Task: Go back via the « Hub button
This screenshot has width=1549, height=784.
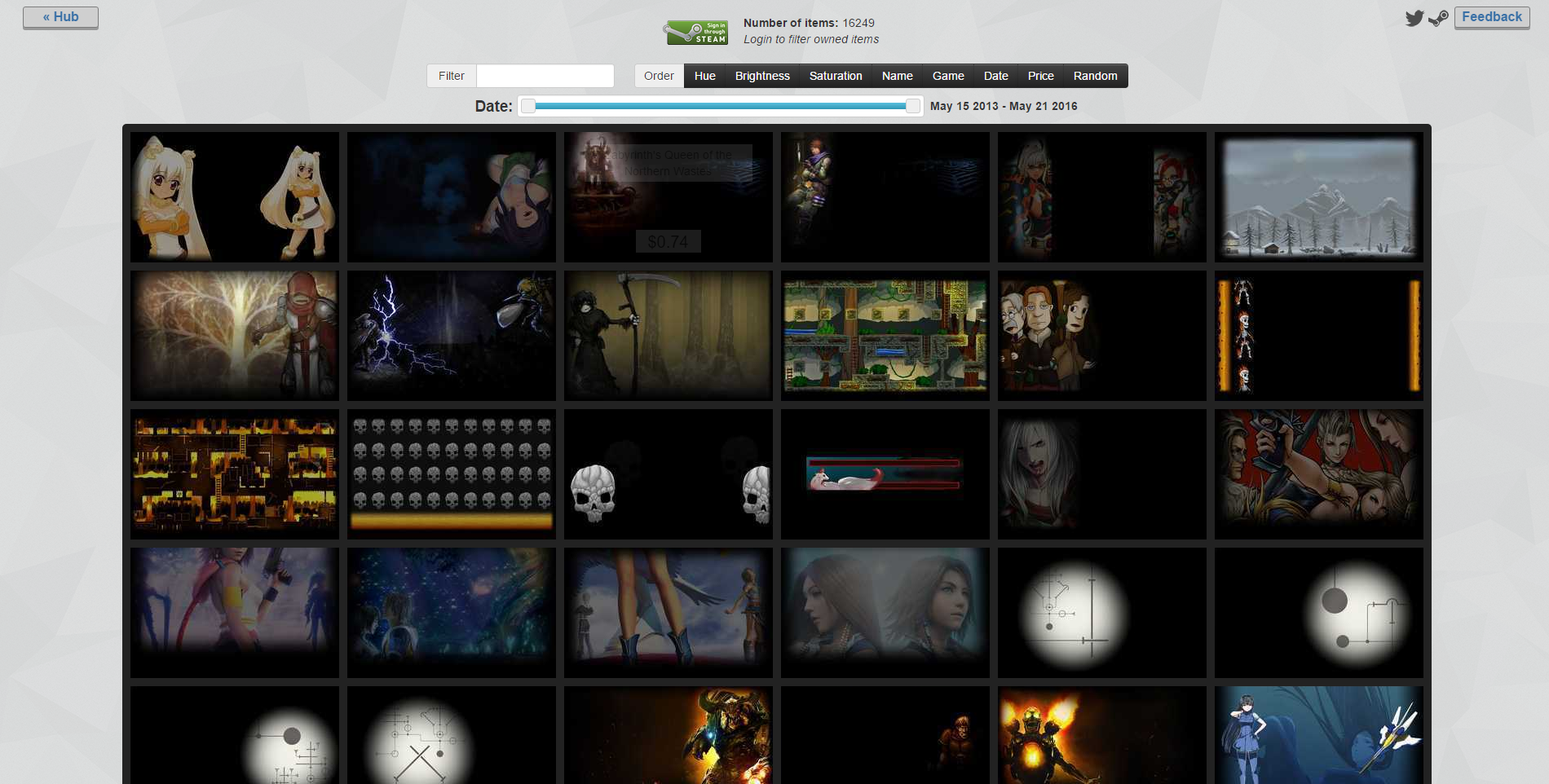Action: (60, 17)
